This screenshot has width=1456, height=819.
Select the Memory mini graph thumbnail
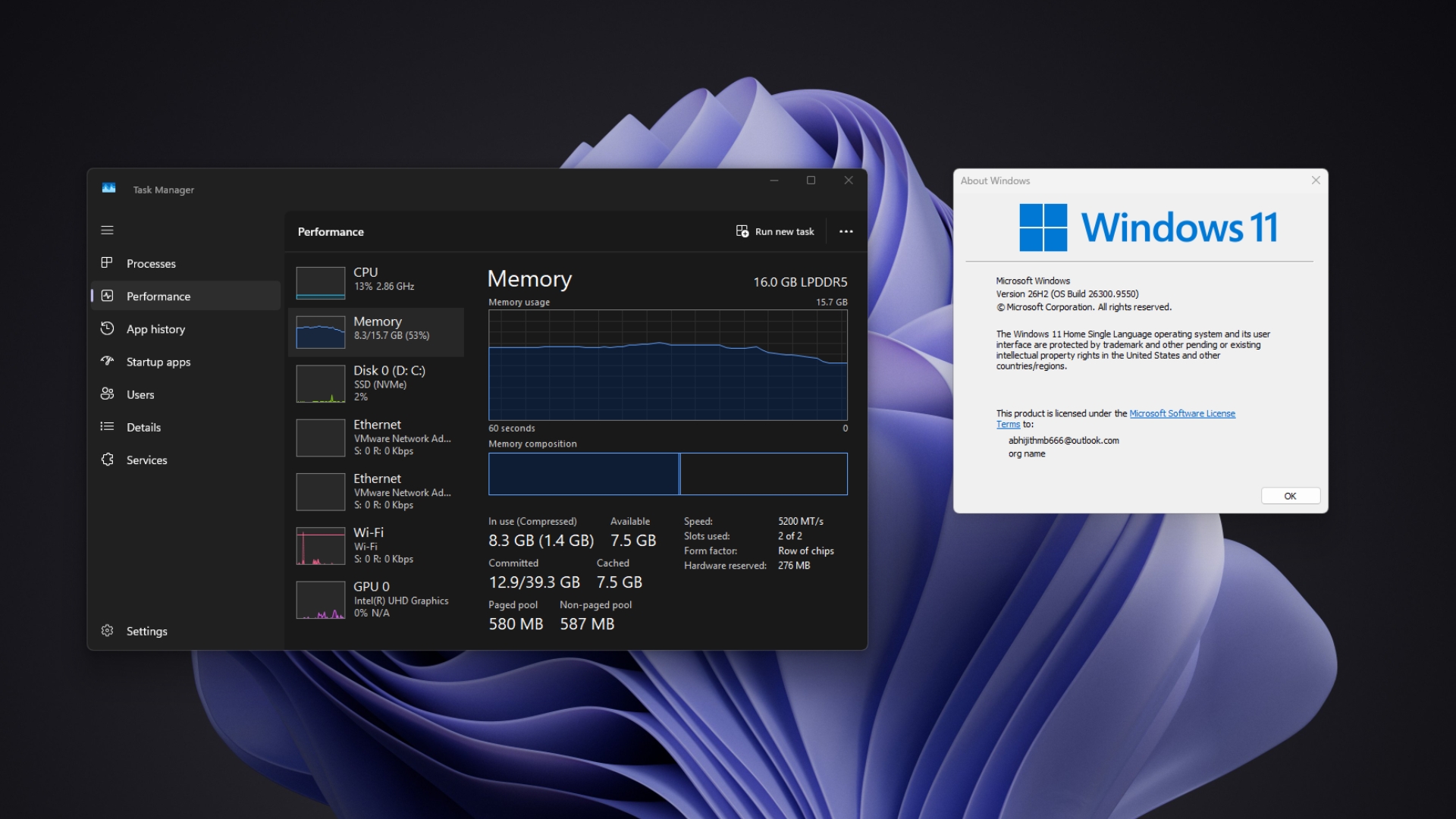[x=320, y=332]
